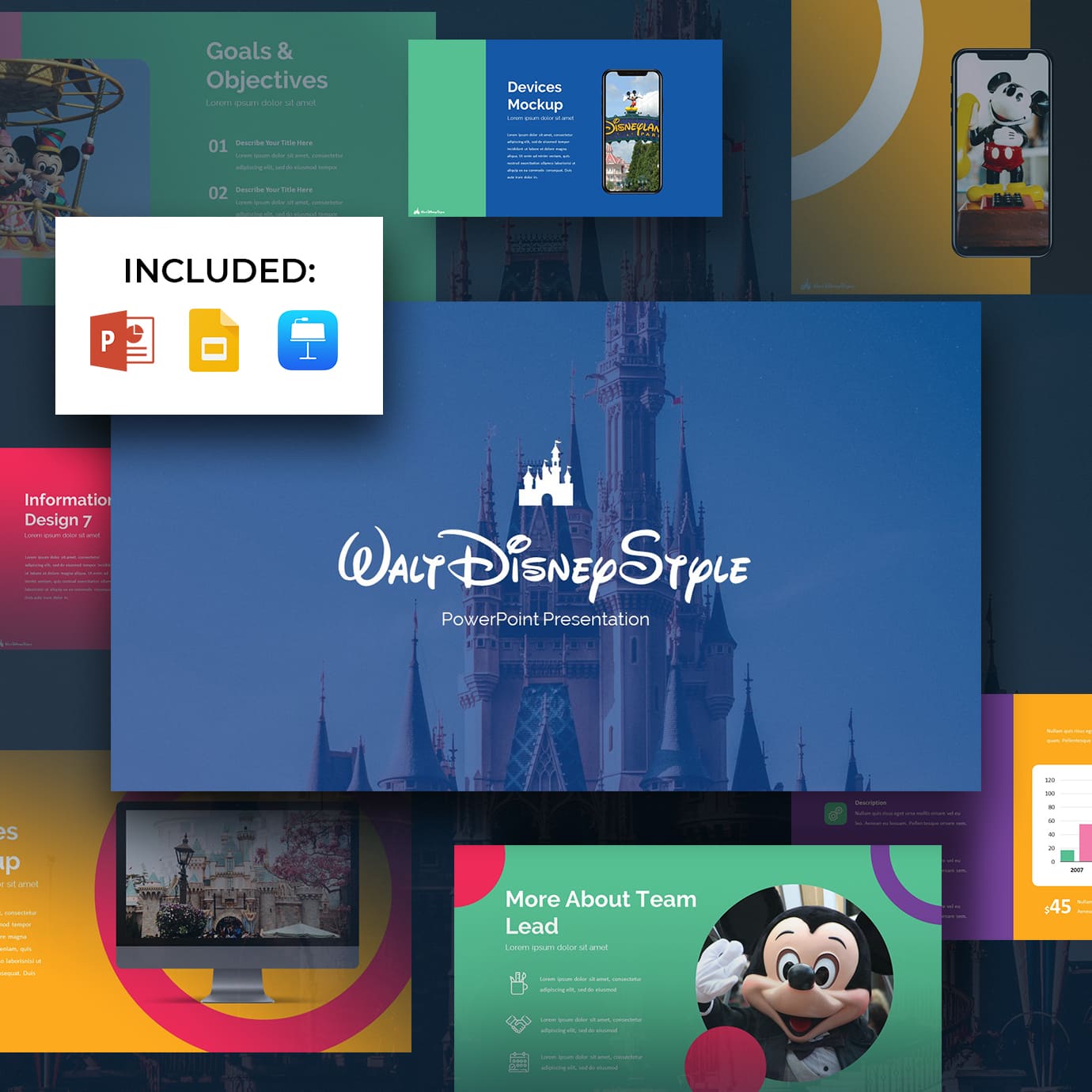Select the More About Team Lead slide
Image resolution: width=1092 pixels, height=1092 pixels.
click(698, 969)
